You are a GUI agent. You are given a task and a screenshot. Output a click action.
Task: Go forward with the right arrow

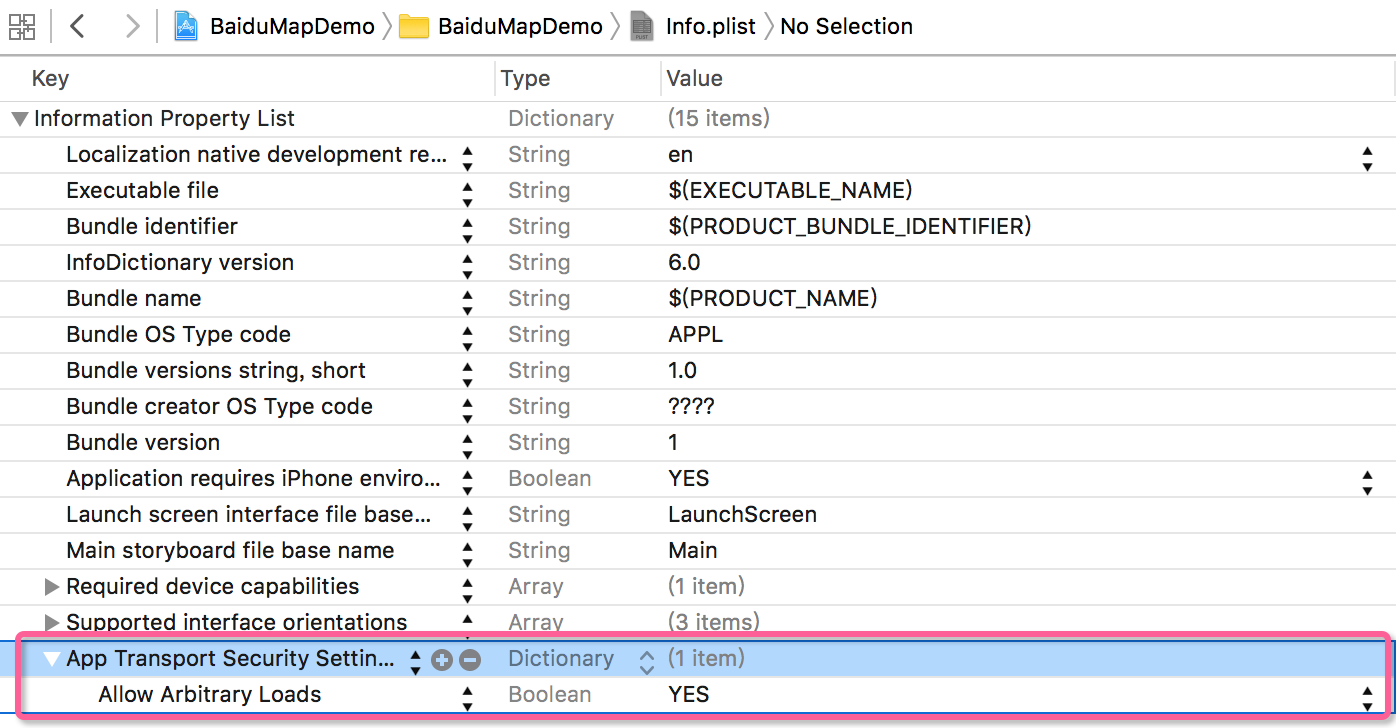pos(132,27)
